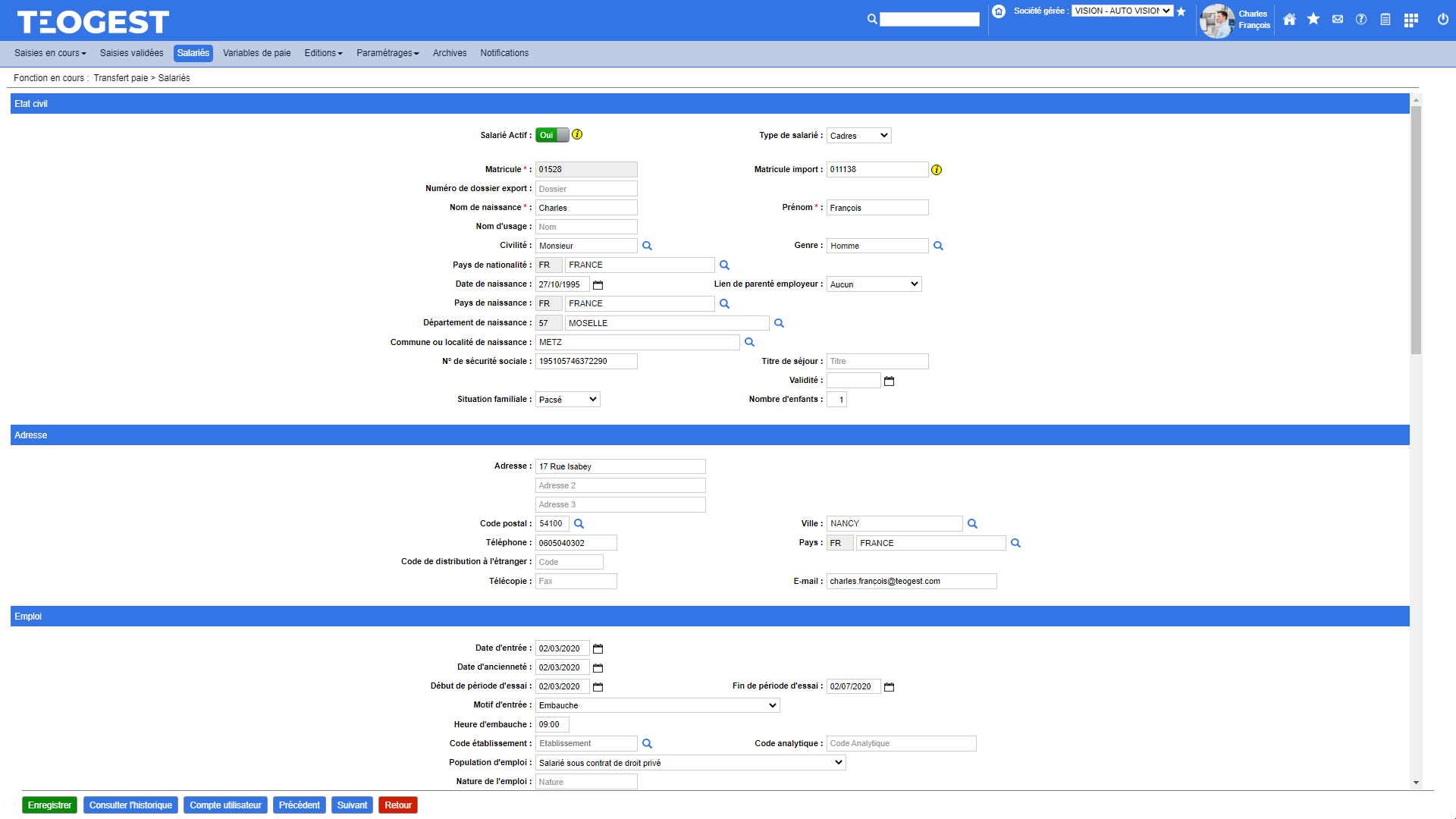1456x819 pixels.
Task: Open the apps grid icon
Action: 1410,20
